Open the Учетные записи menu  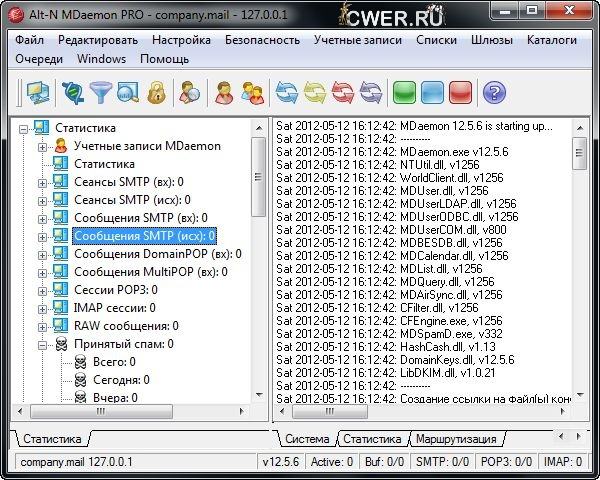pyautogui.click(x=357, y=40)
